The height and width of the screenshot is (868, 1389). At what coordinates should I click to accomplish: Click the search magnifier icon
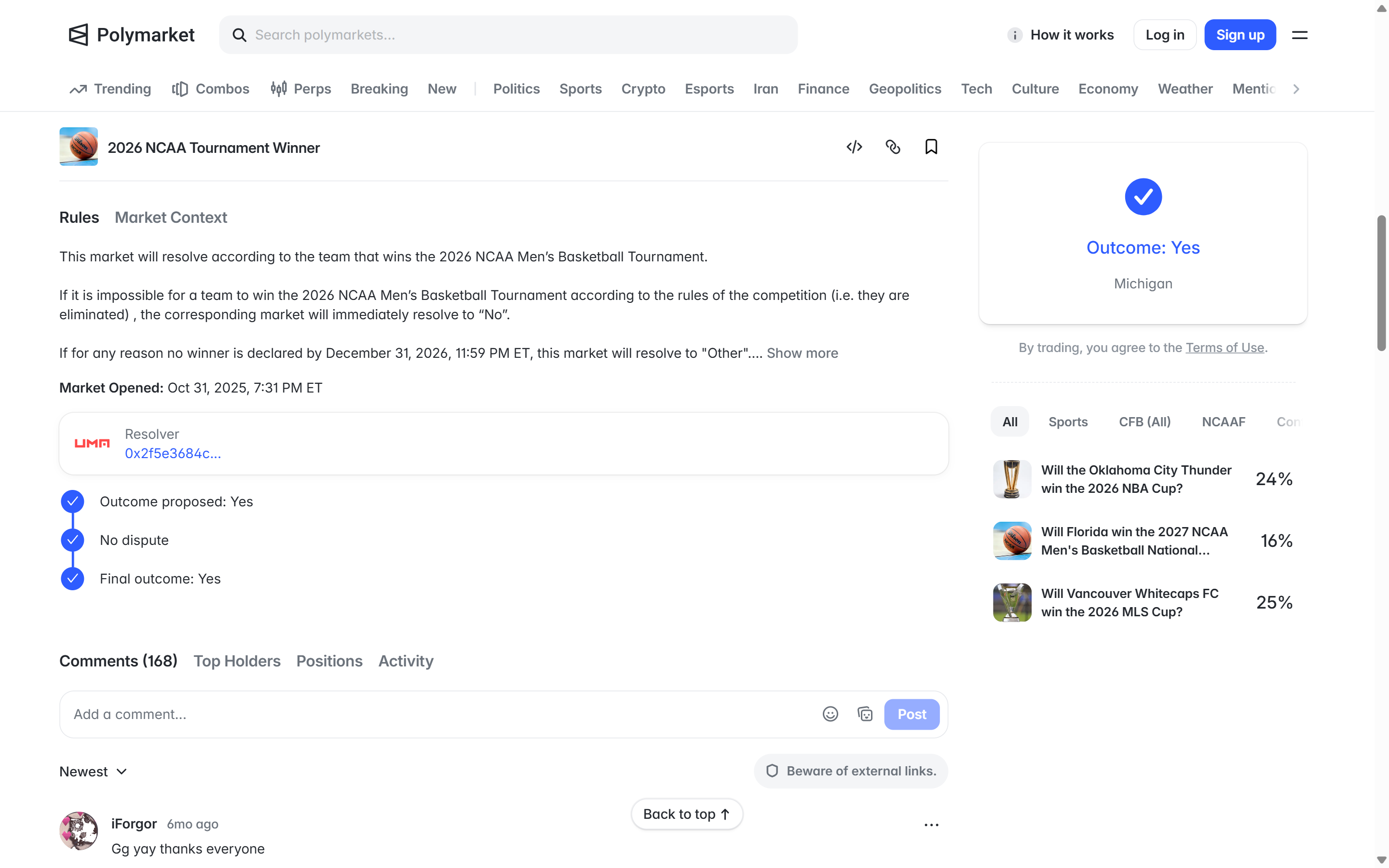coord(239,35)
